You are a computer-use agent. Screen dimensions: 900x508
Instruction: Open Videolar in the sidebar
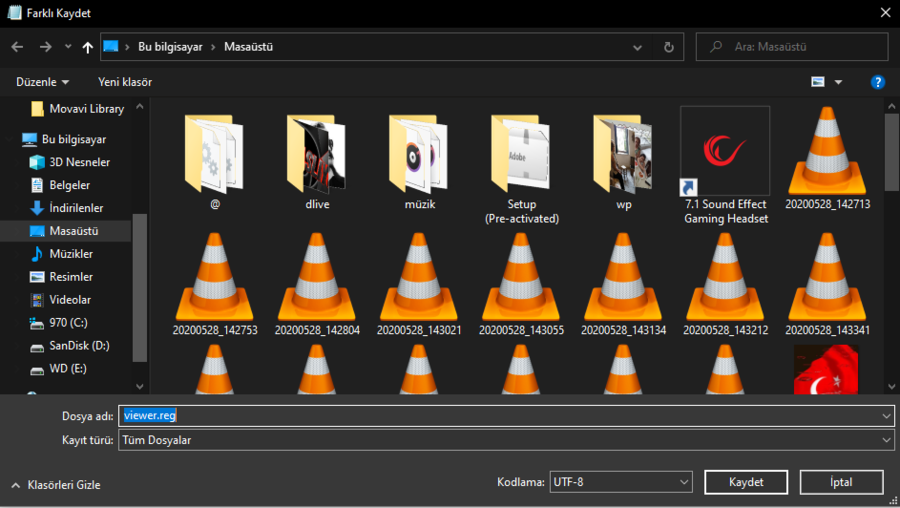point(60,300)
